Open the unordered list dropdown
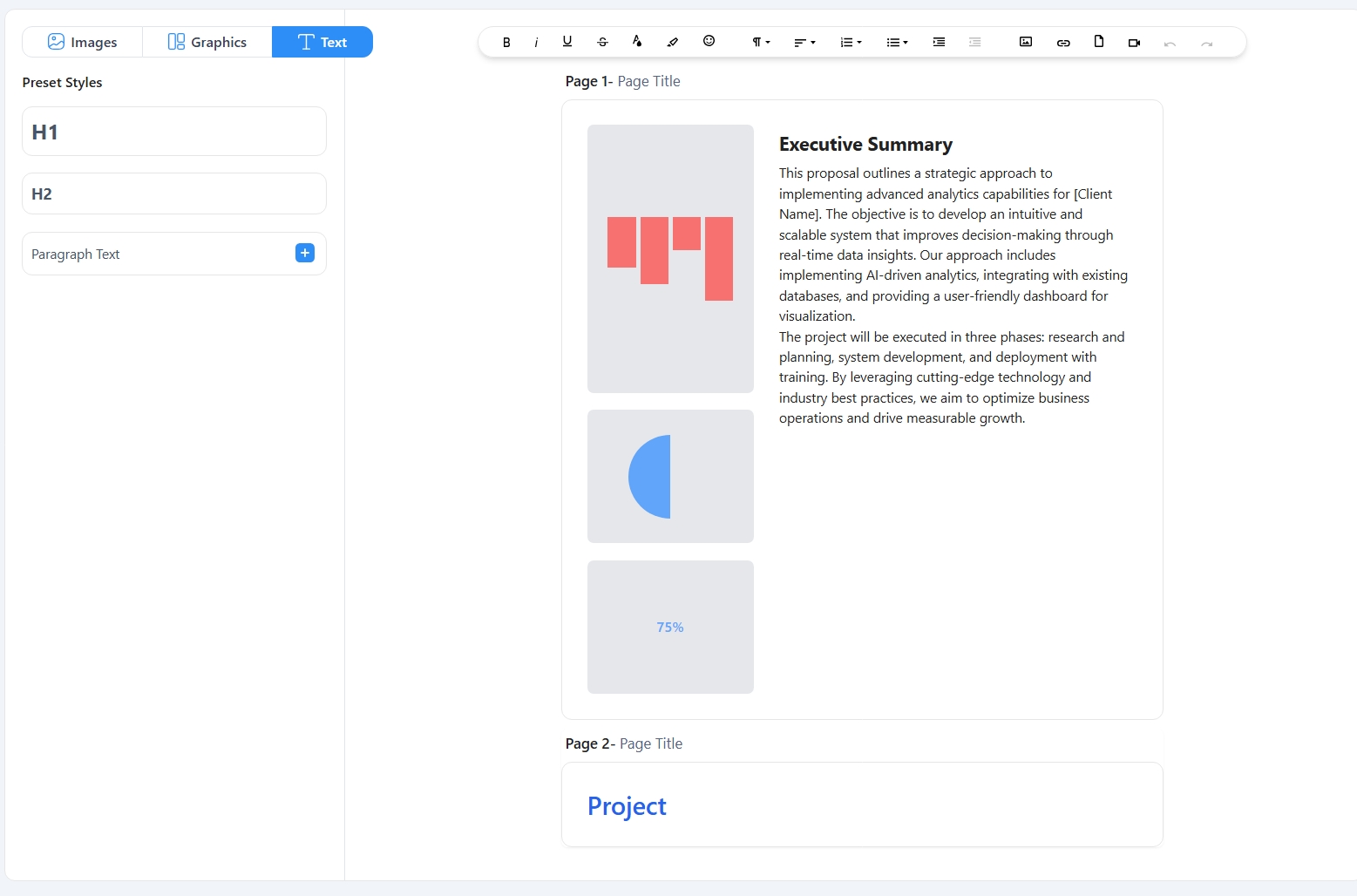Screen dimensions: 1357x896 click(x=896, y=42)
